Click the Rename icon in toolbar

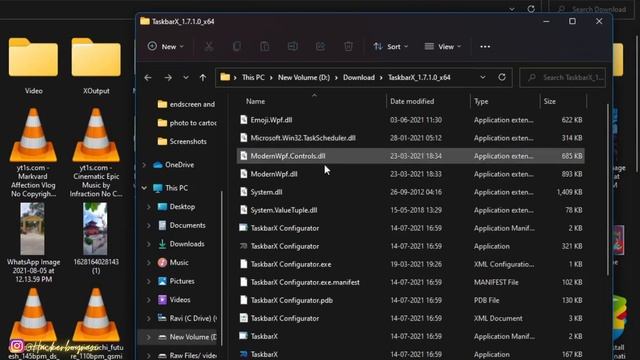[x=293, y=47]
